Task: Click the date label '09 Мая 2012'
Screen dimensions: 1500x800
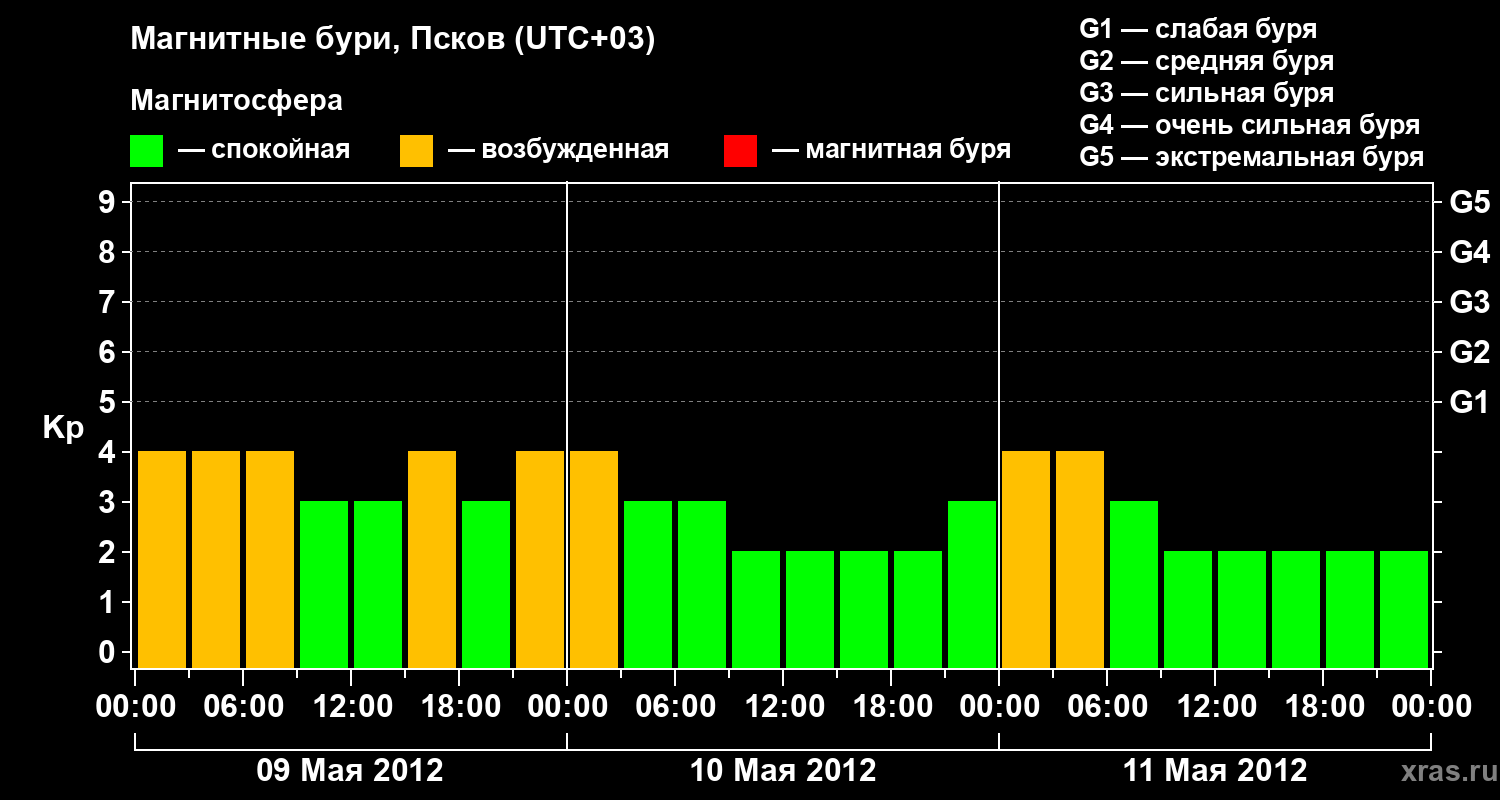Action: 350,771
